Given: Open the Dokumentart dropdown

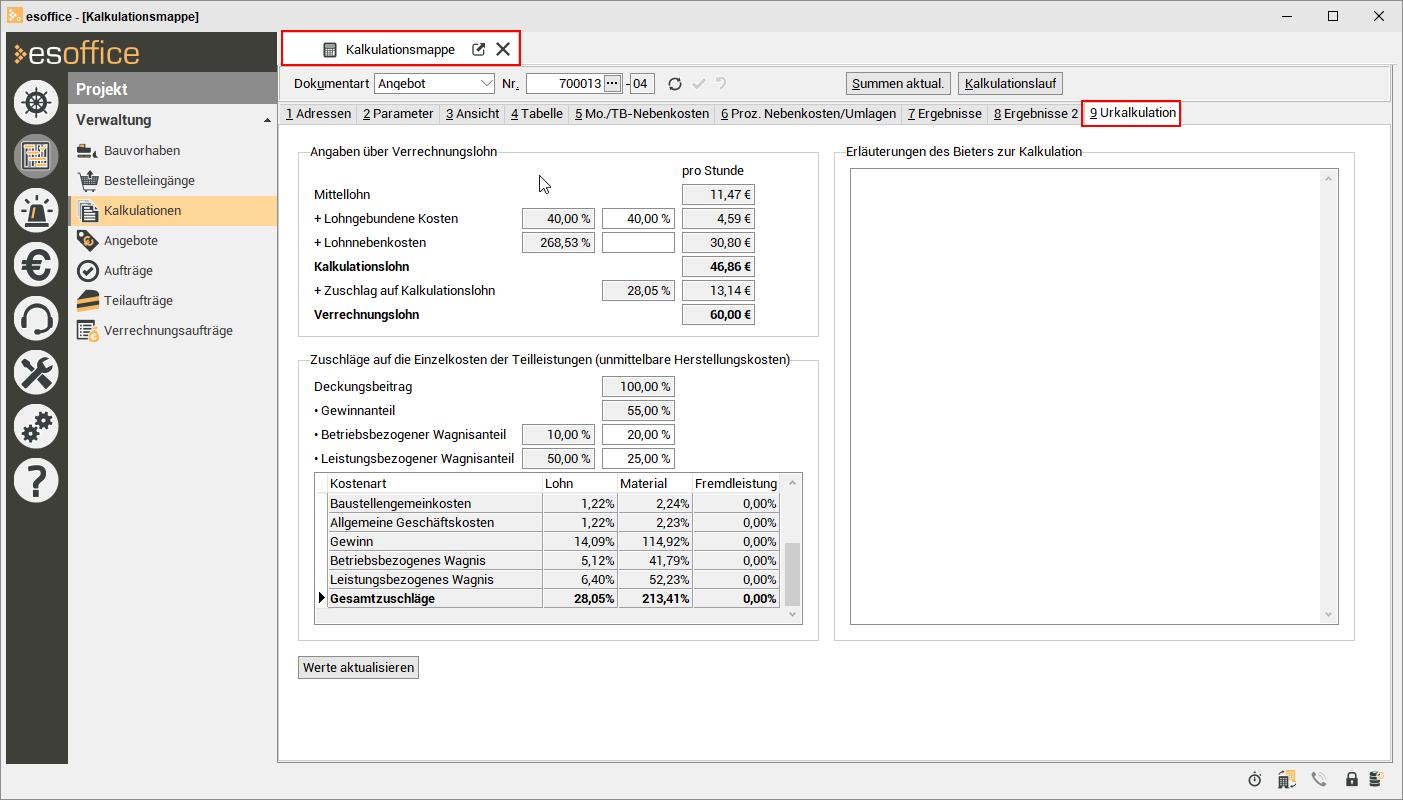Looking at the screenshot, I should (x=486, y=83).
